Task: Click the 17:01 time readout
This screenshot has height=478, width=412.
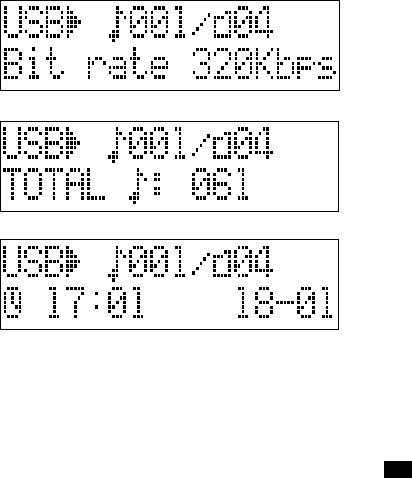Action: coord(96,302)
